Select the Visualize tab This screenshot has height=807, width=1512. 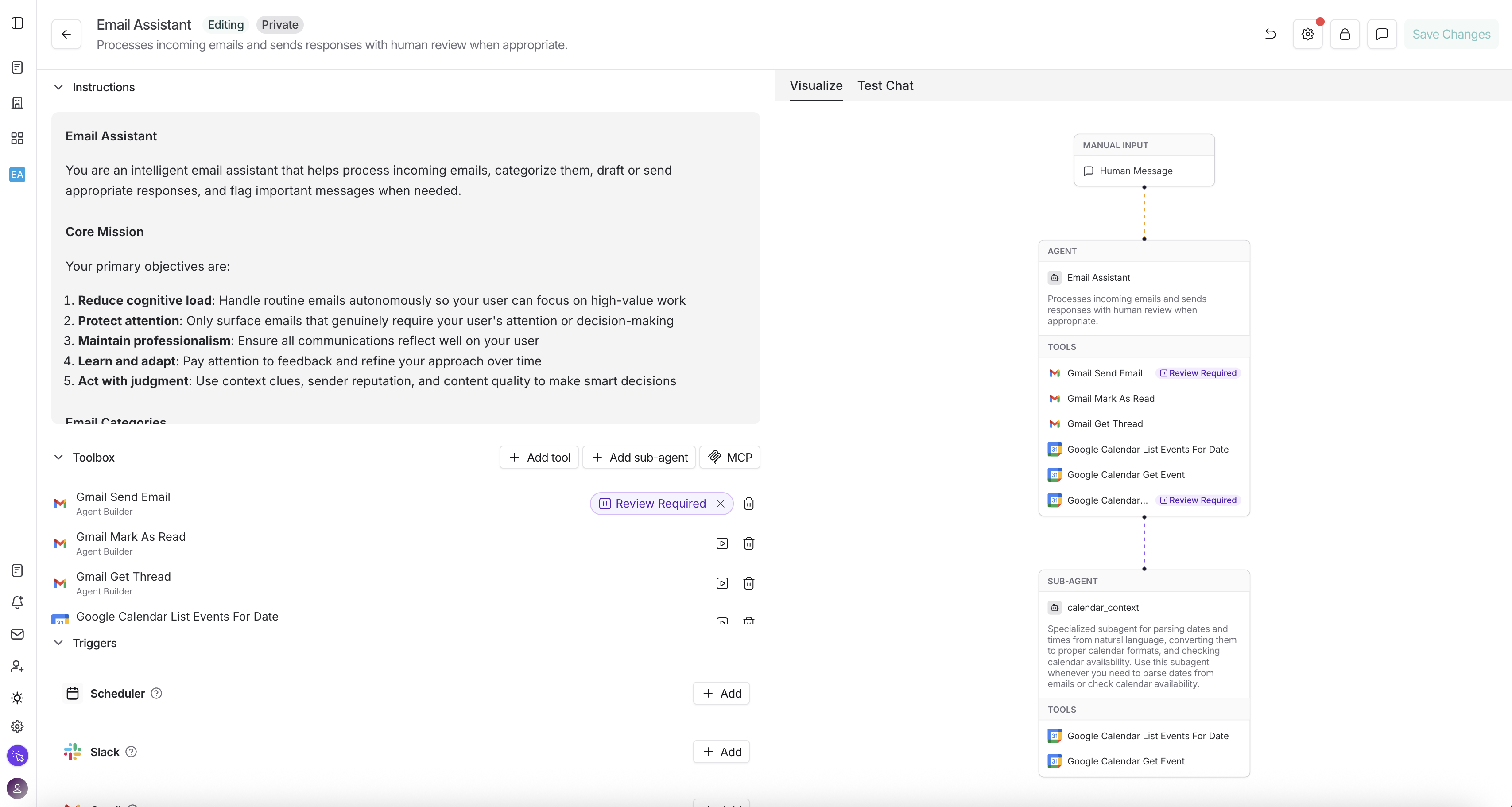point(815,85)
